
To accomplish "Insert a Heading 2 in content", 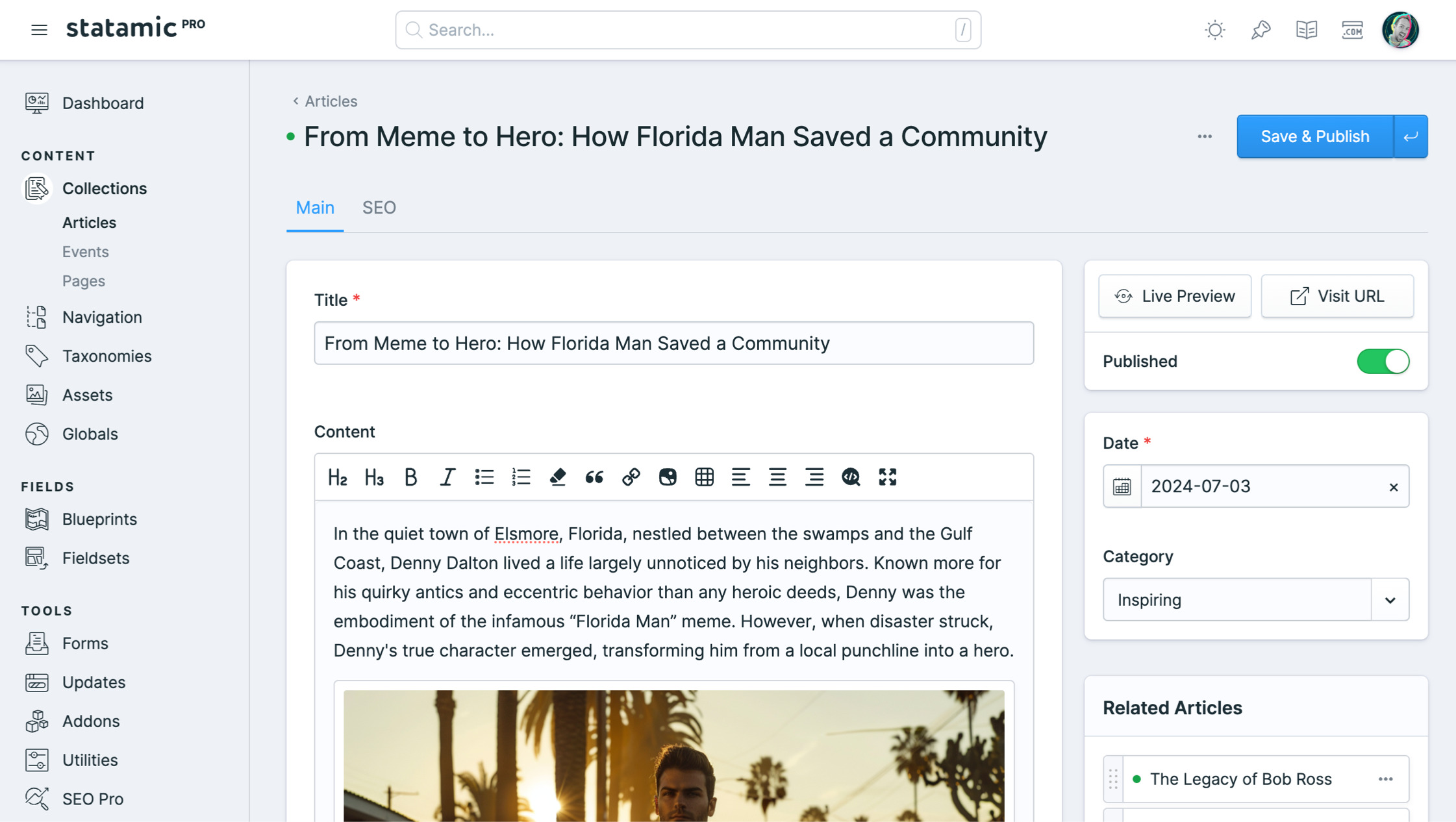I will click(x=337, y=477).
